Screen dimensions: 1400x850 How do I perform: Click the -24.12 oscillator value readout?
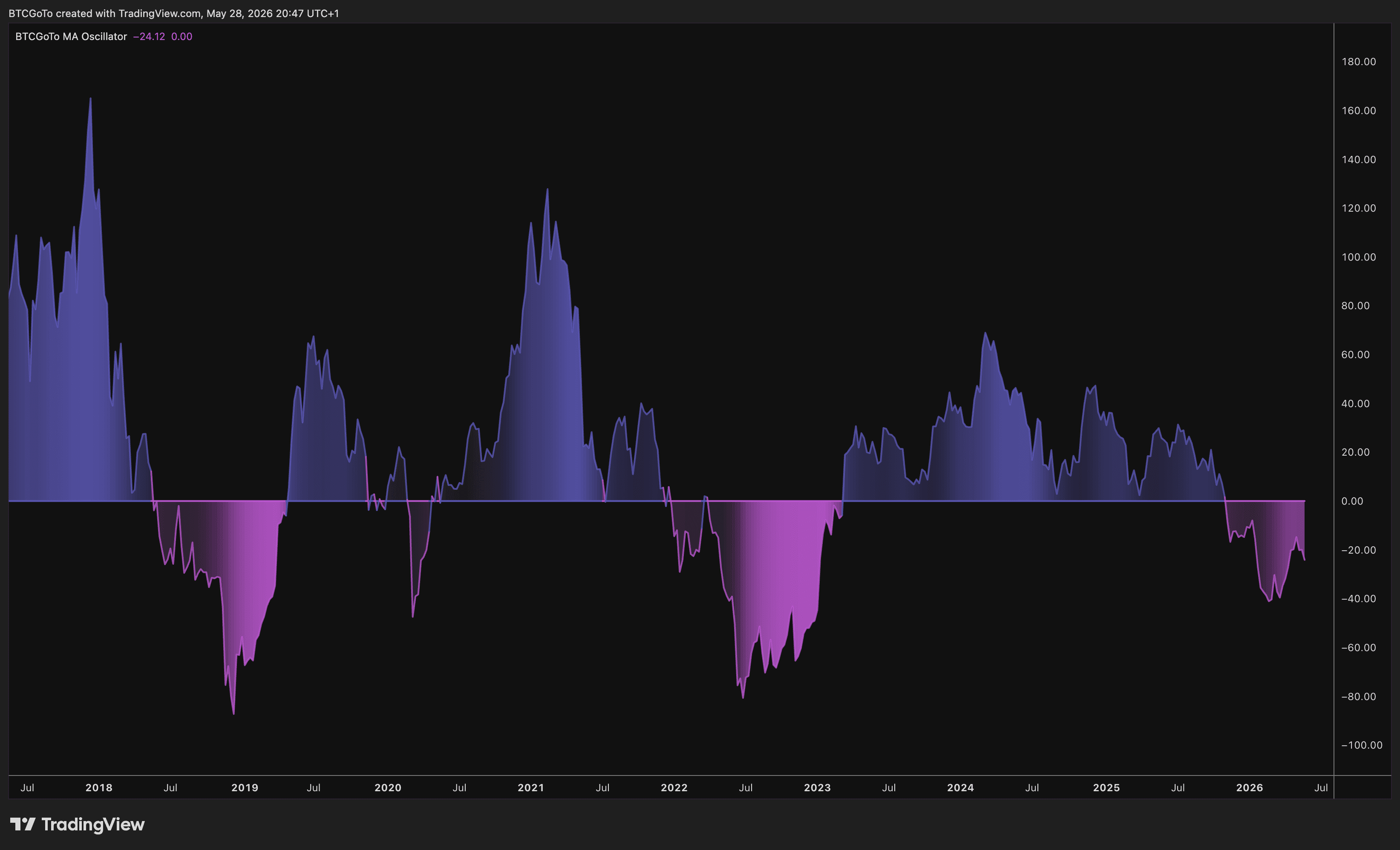[149, 36]
